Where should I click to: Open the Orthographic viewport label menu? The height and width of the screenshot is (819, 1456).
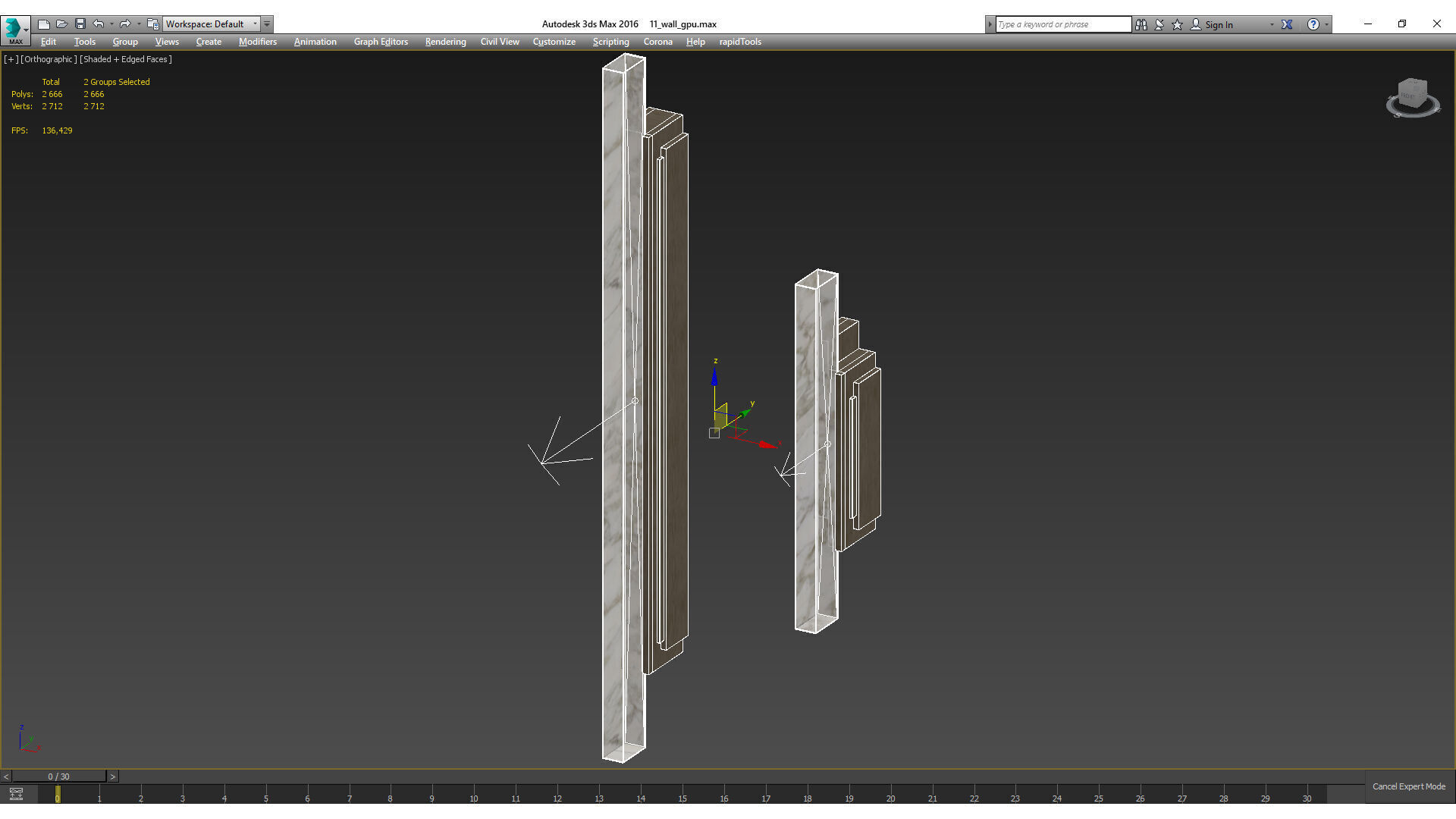[49, 59]
